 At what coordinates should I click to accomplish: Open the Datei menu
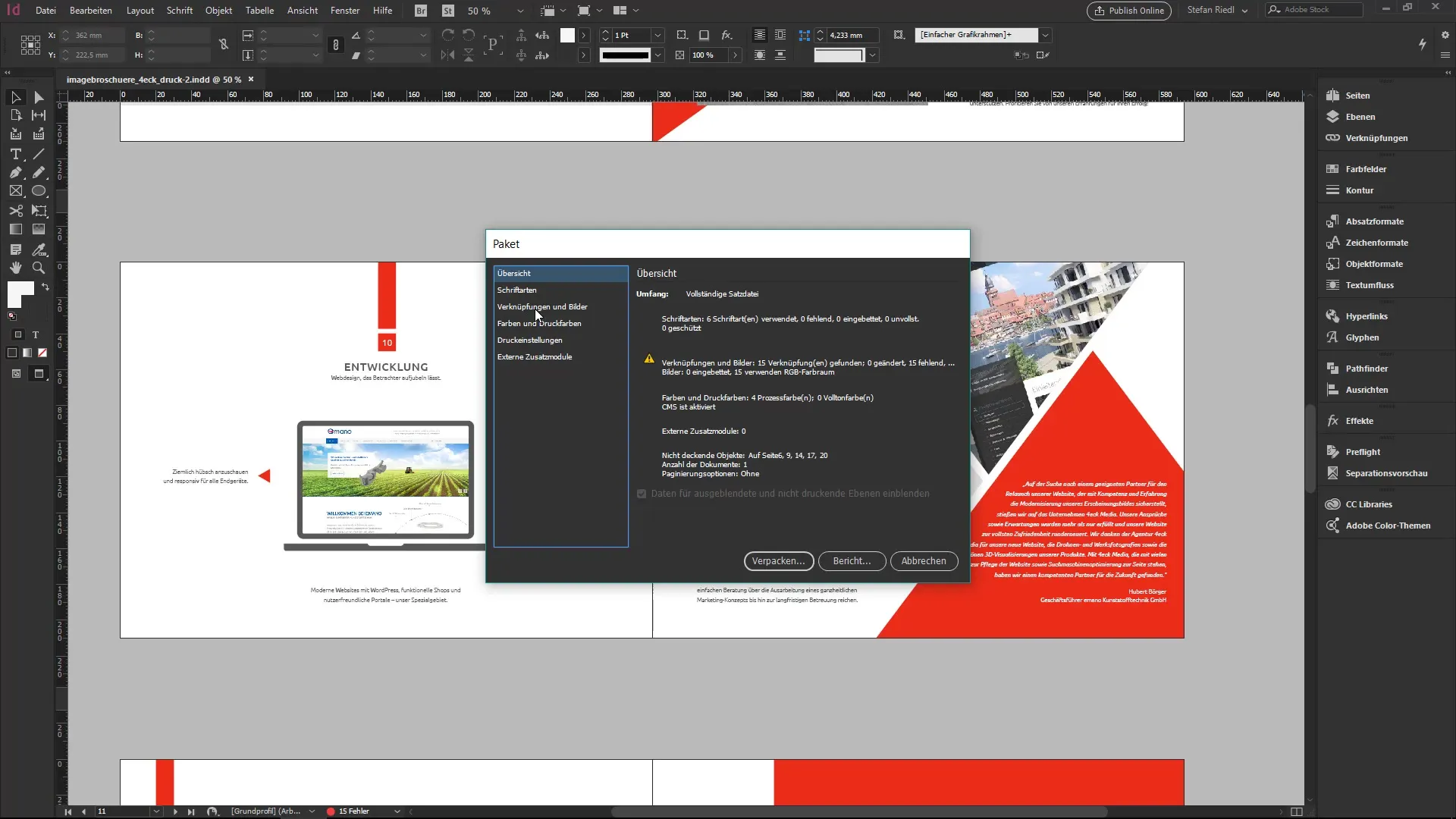click(45, 11)
